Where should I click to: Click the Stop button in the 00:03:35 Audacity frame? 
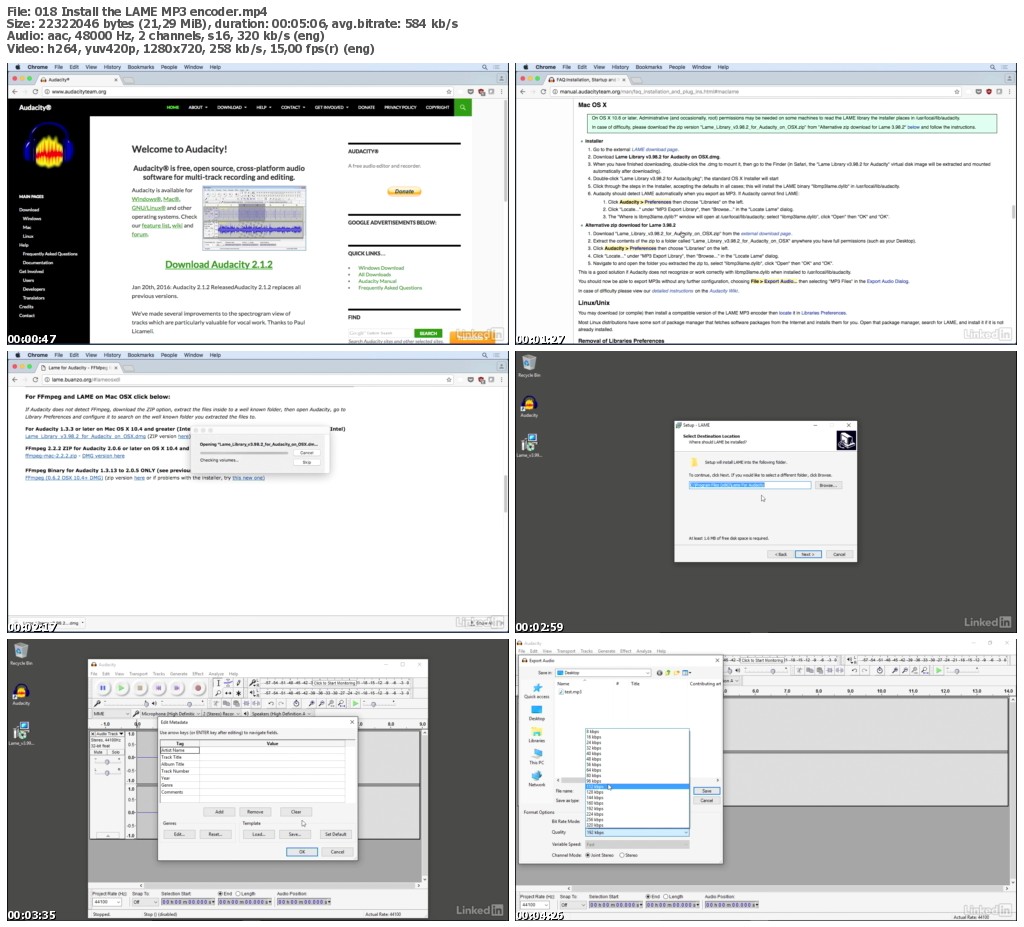(x=140, y=688)
